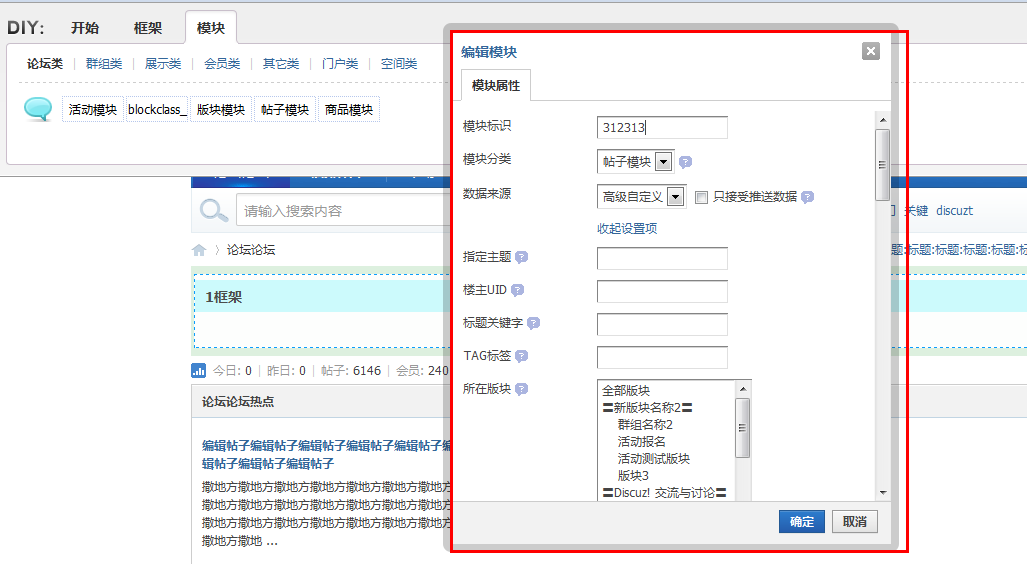Open help icon beside 指定主题
The image size is (1027, 564).
[x=521, y=257]
